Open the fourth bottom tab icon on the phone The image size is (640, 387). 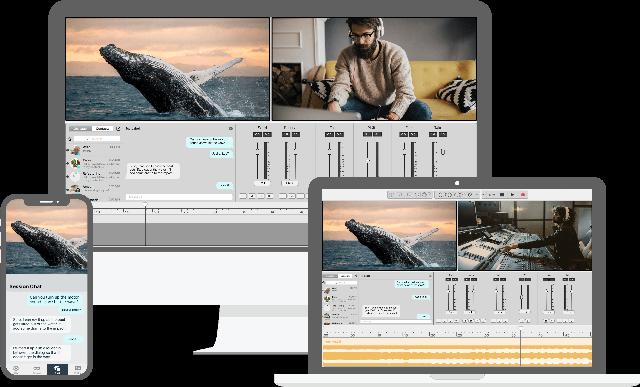78,369
